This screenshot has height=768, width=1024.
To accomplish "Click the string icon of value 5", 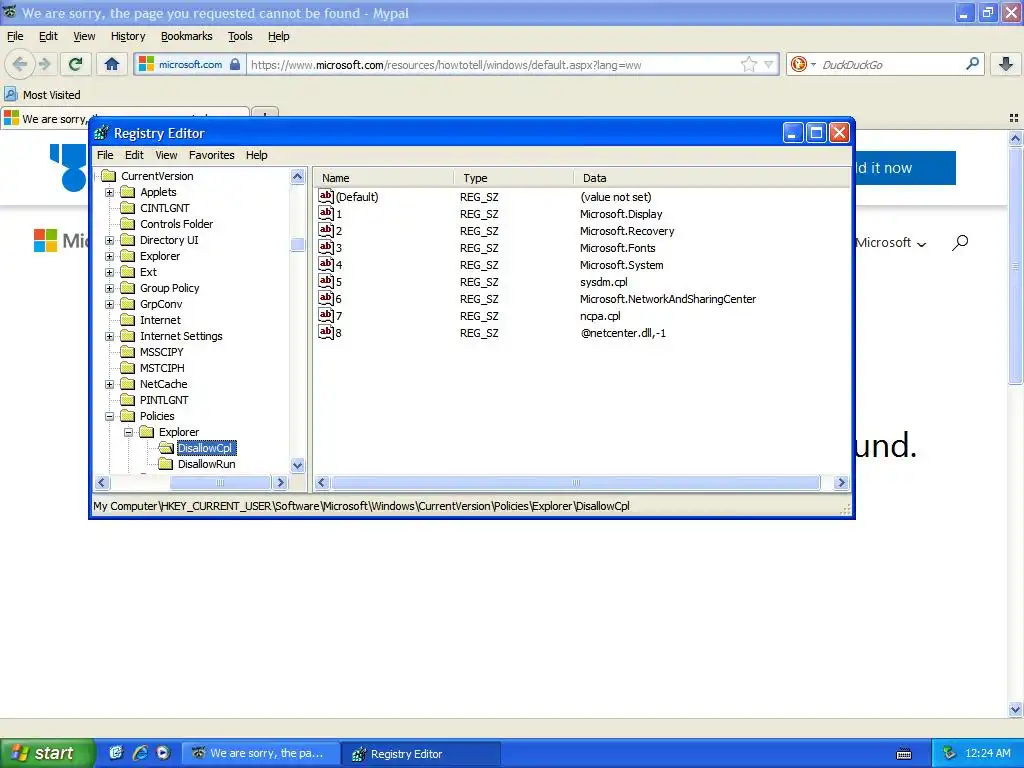I will pyautogui.click(x=326, y=281).
